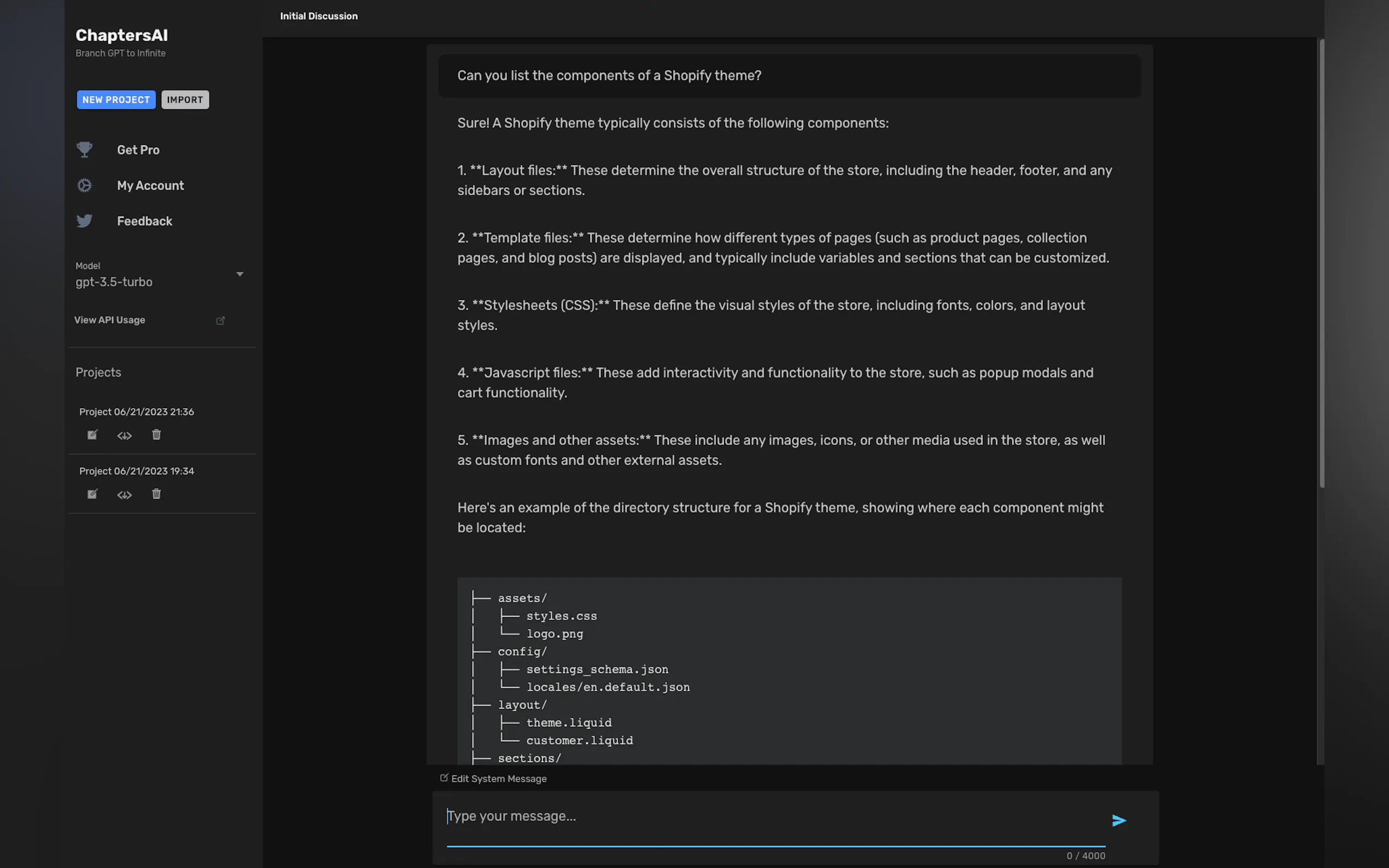The height and width of the screenshot is (868, 1389).
Task: Click the IMPORT button
Action: click(185, 100)
